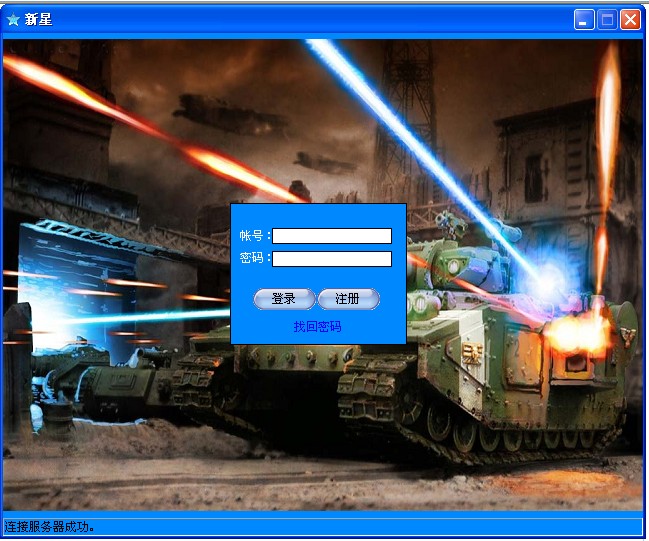The image size is (649, 541).
Task: Click the 帐号 account input field
Action: [332, 236]
